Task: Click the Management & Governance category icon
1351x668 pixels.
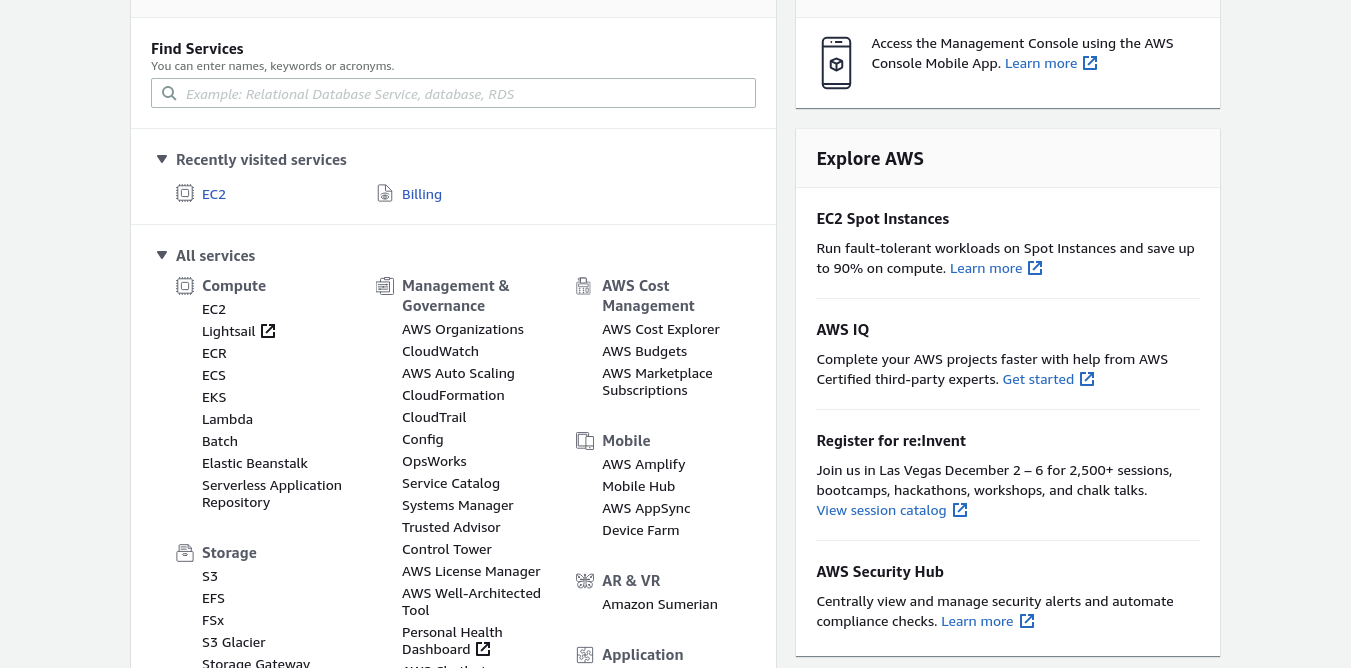Action: click(x=385, y=286)
